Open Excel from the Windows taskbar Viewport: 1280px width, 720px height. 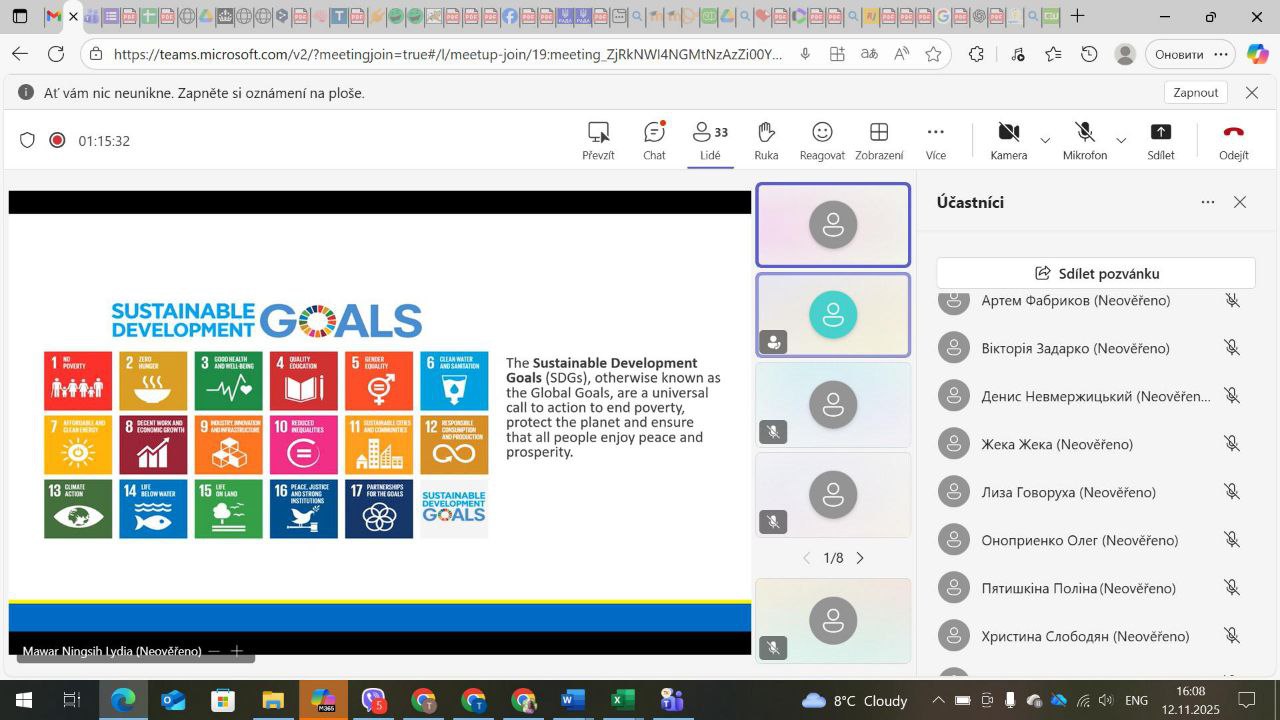coord(622,700)
